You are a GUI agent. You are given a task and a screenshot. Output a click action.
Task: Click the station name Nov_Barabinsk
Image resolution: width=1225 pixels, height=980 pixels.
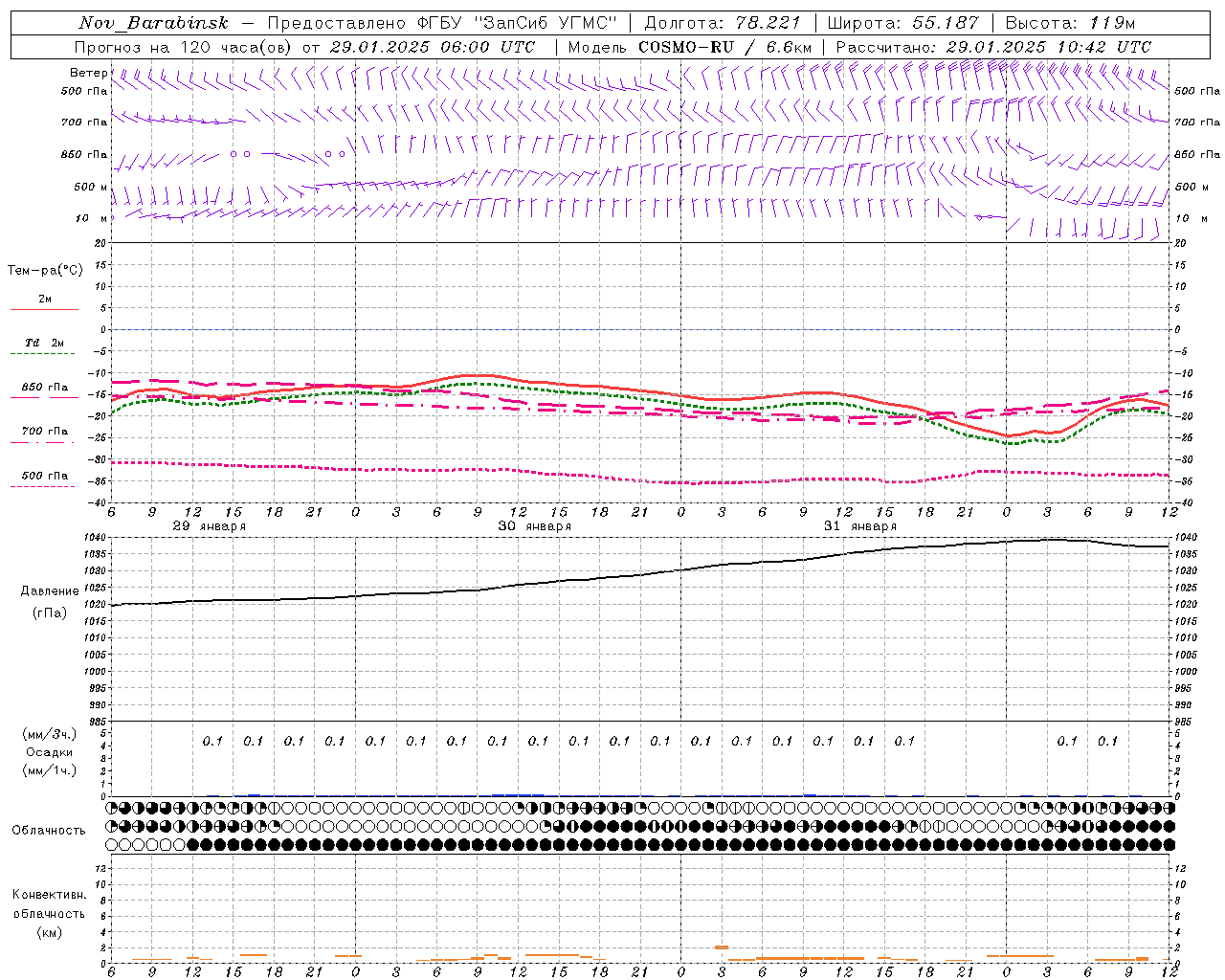(154, 23)
